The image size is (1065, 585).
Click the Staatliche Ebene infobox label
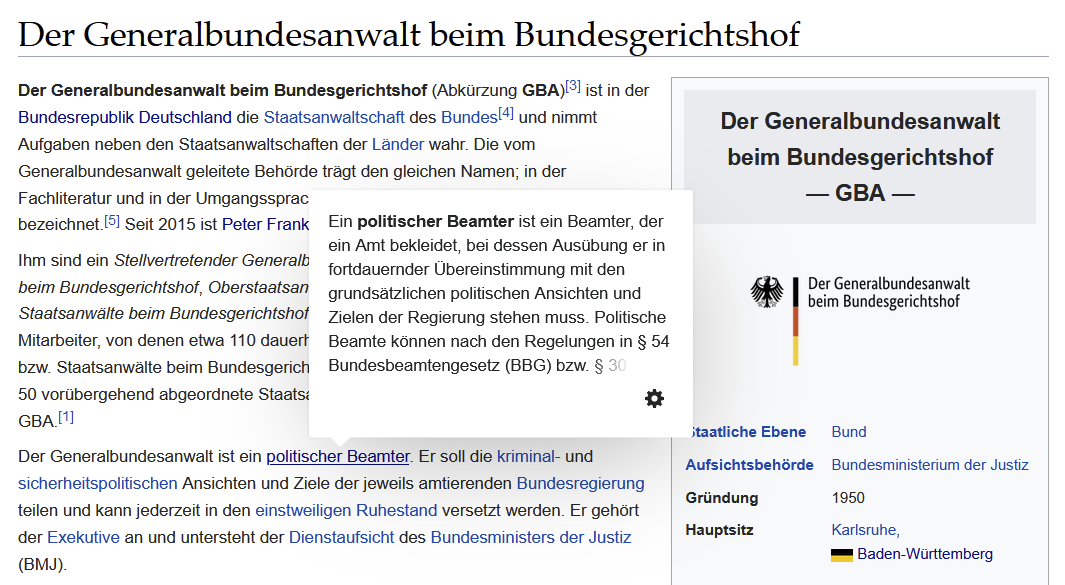coord(747,432)
